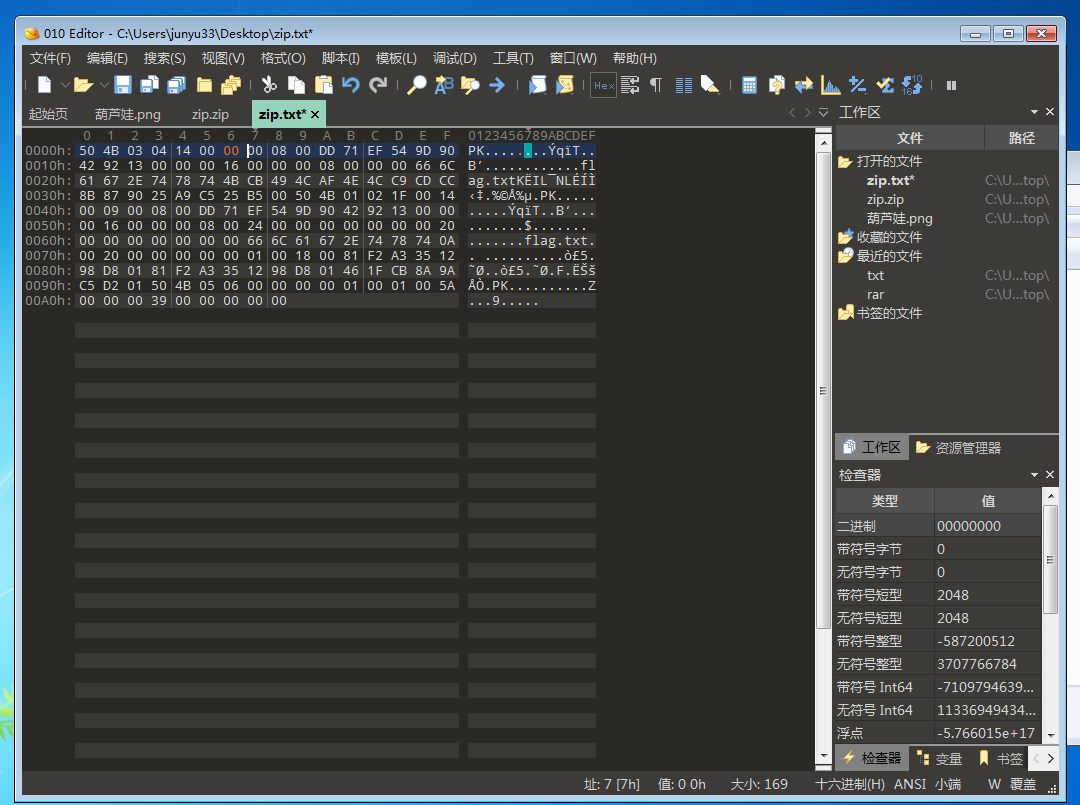Click the Goto arrow icon
The width and height of the screenshot is (1080, 805).
pos(497,85)
